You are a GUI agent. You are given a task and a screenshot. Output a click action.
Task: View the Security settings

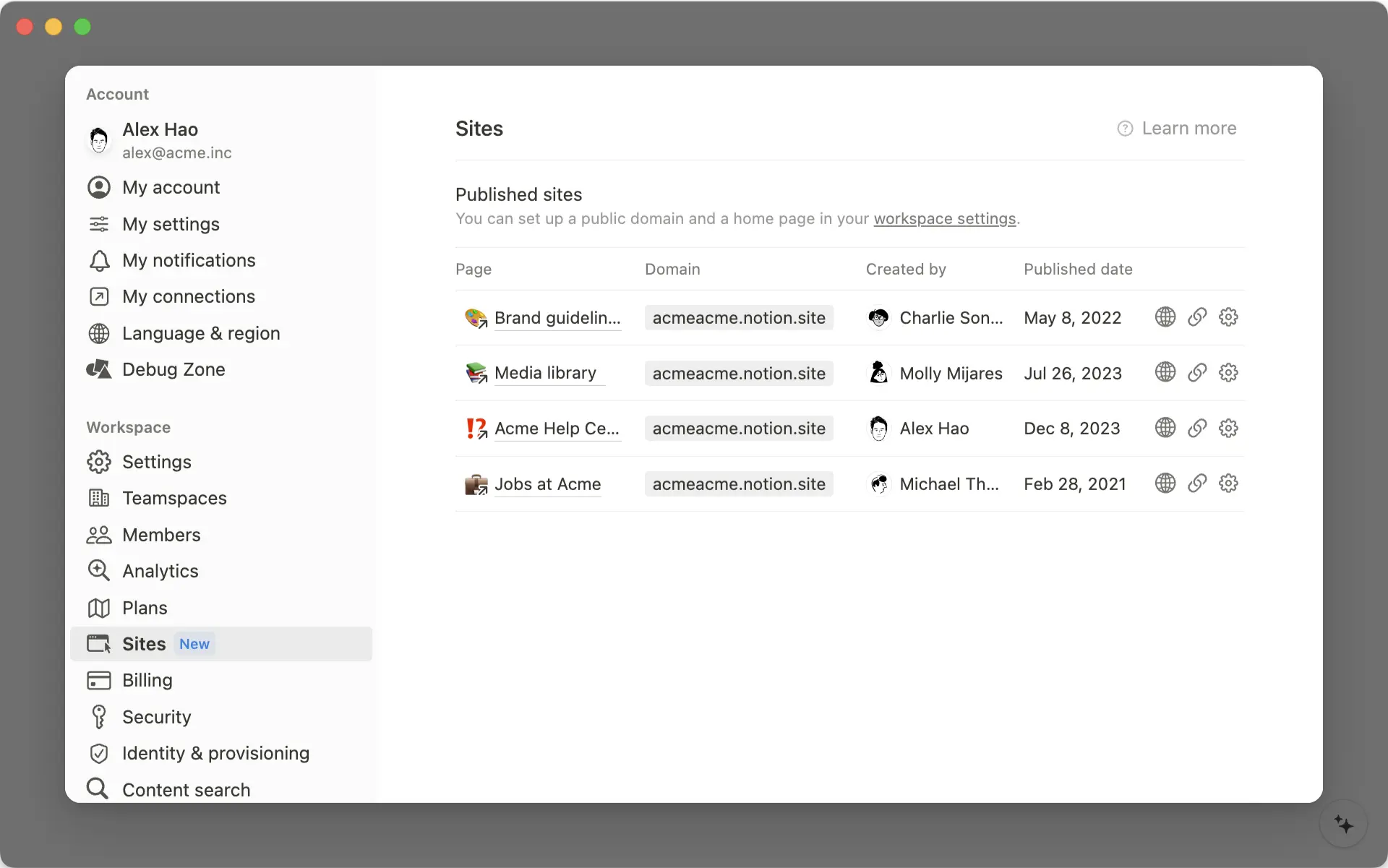click(x=157, y=716)
